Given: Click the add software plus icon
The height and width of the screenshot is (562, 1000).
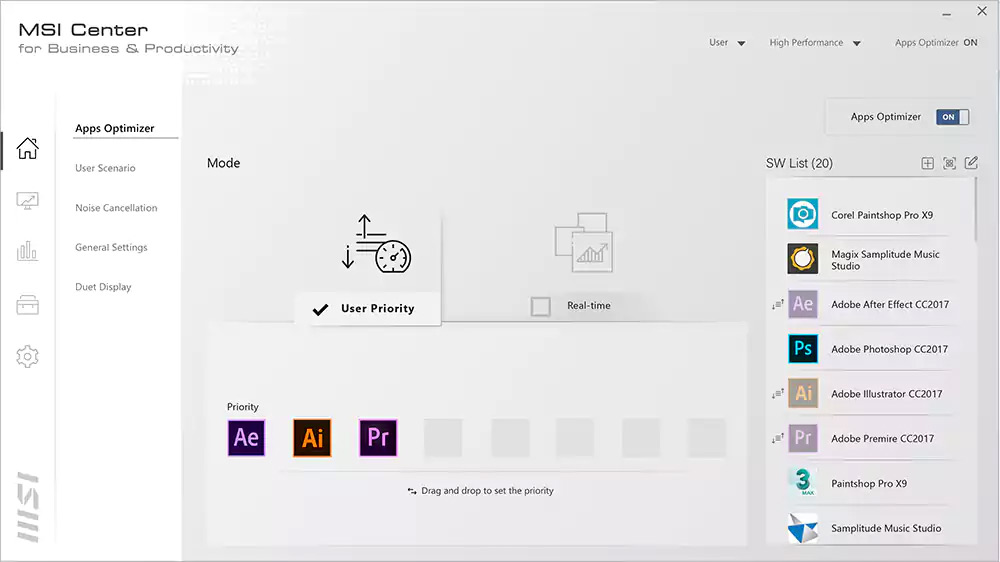Looking at the screenshot, I should [x=927, y=163].
